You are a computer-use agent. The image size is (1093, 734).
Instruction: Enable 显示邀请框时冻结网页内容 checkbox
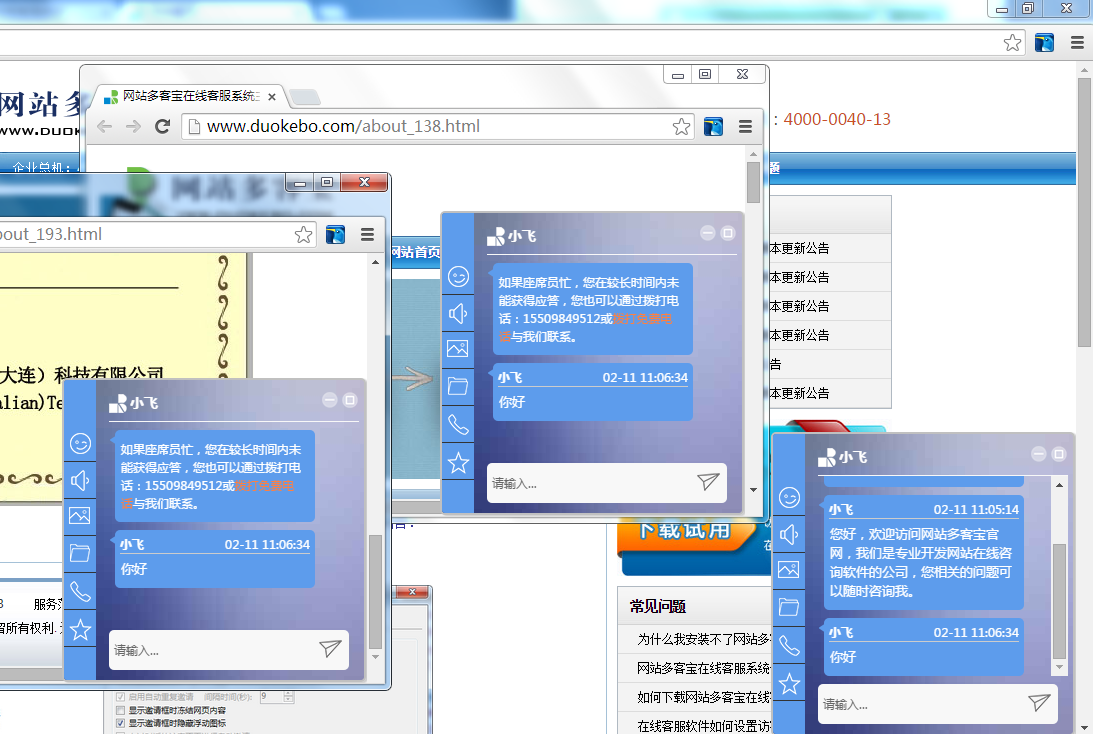pyautogui.click(x=121, y=711)
